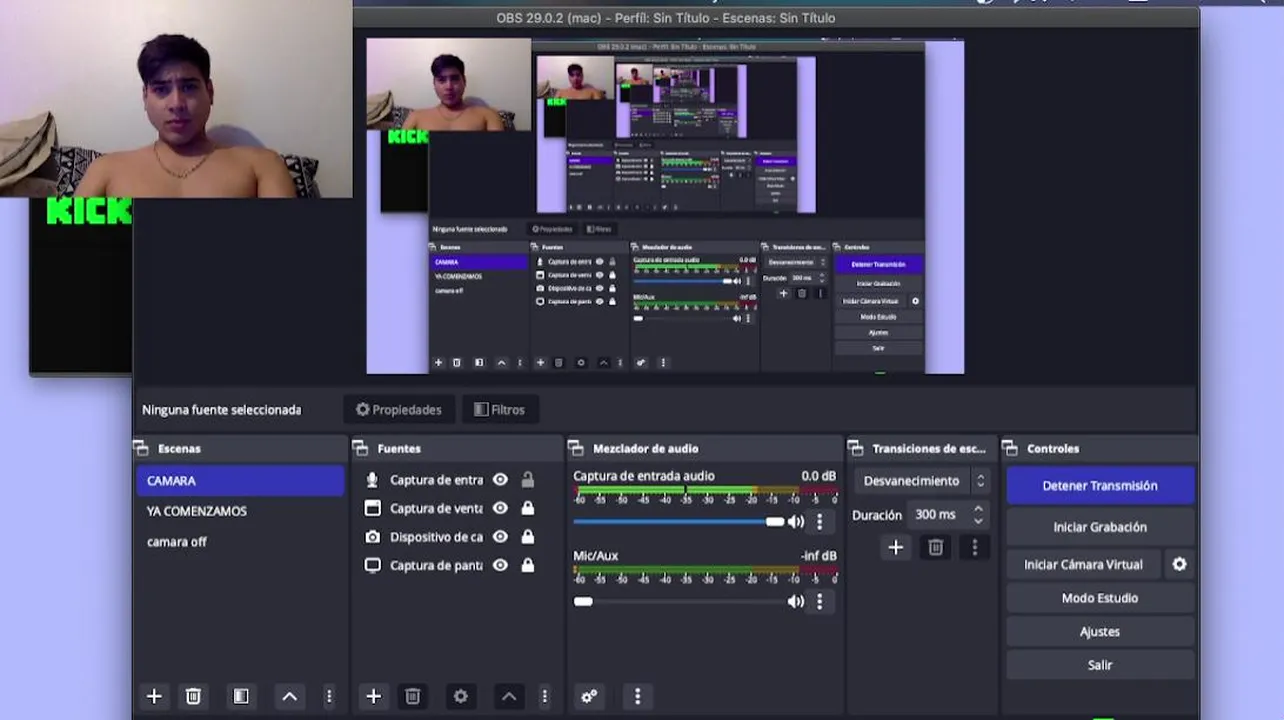Viewport: 1284px width, 720px height.
Task: Unlock the Captura de venta source
Action: 527,508
